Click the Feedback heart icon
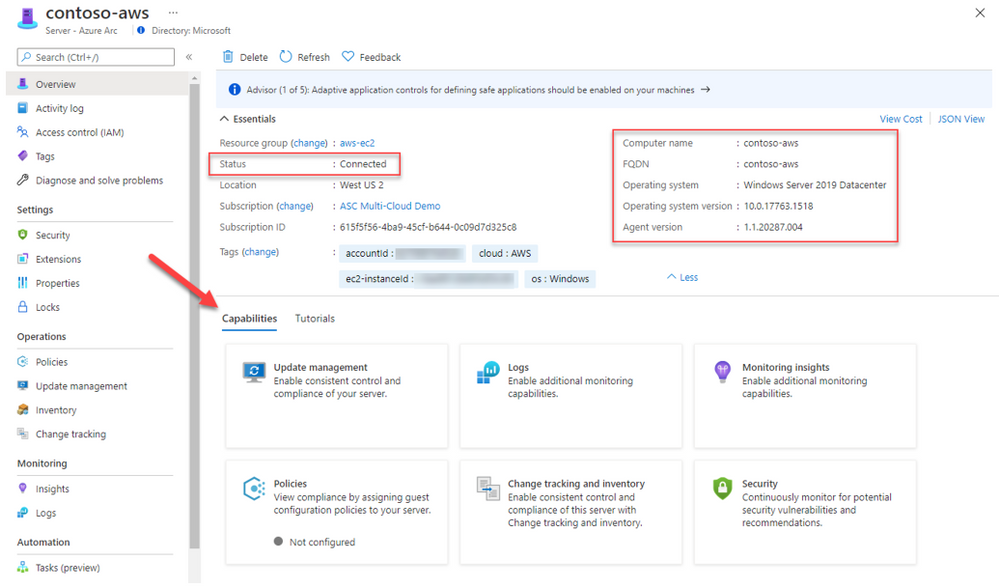 click(x=348, y=57)
